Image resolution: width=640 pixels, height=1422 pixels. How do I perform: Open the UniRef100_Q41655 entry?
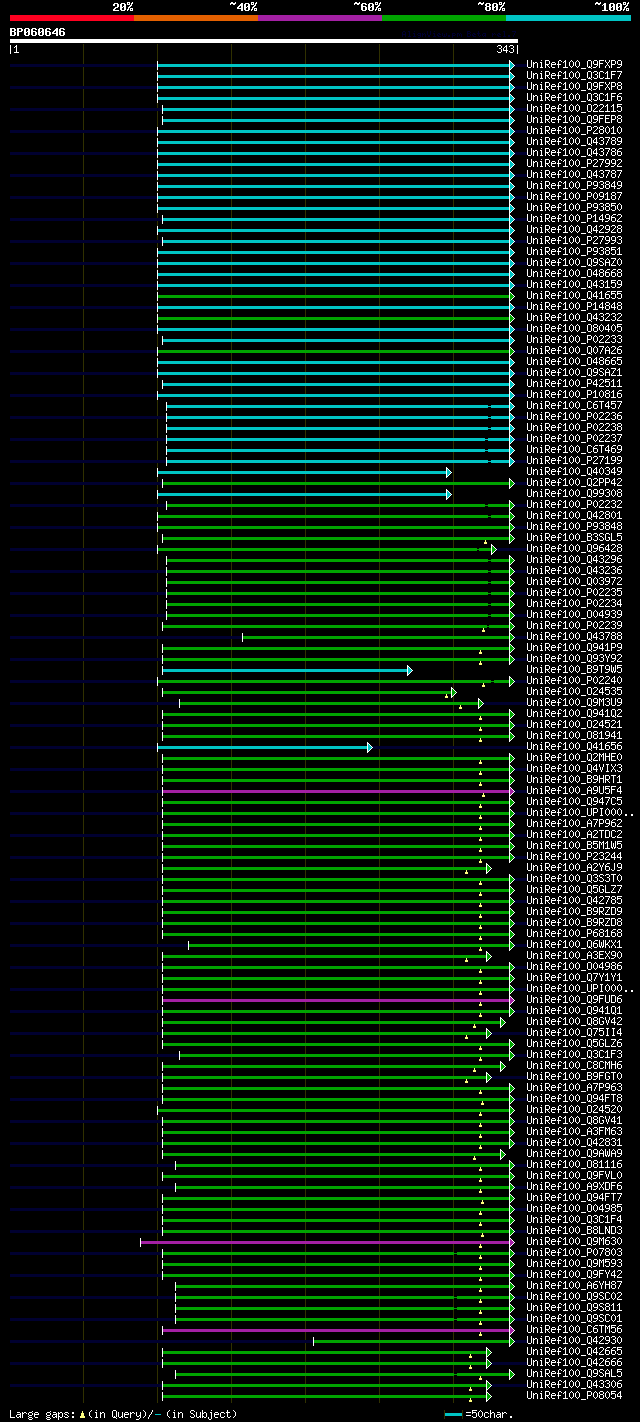tap(574, 296)
